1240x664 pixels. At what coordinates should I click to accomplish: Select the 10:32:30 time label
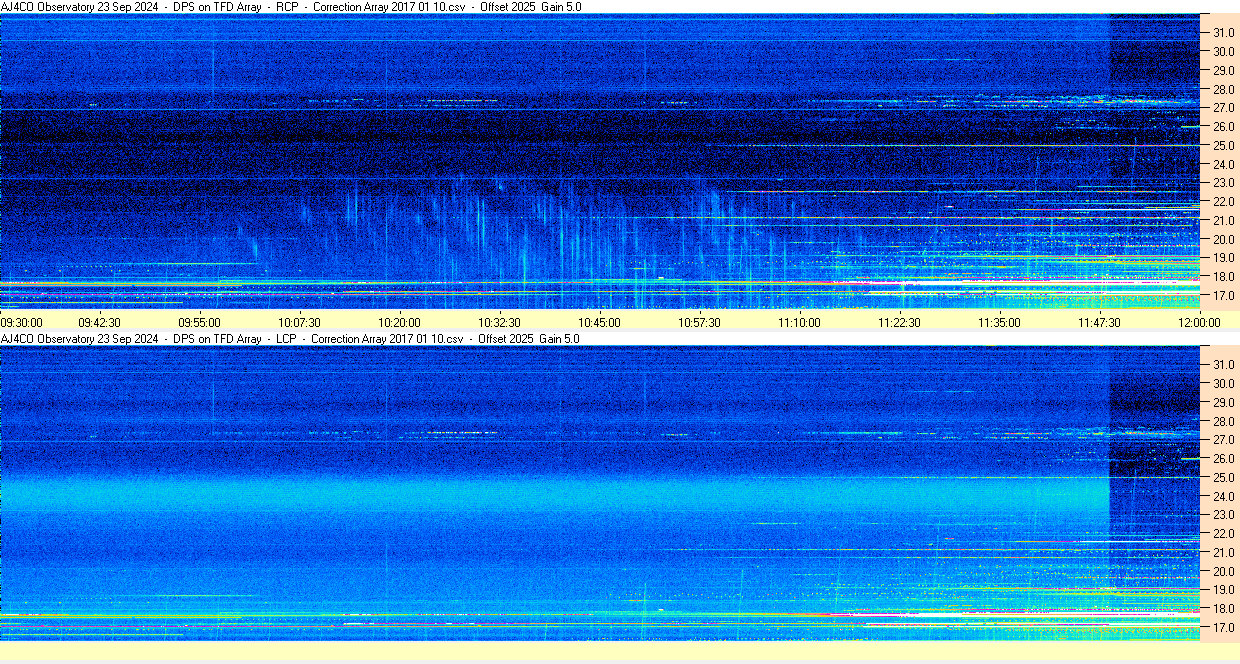point(499,322)
